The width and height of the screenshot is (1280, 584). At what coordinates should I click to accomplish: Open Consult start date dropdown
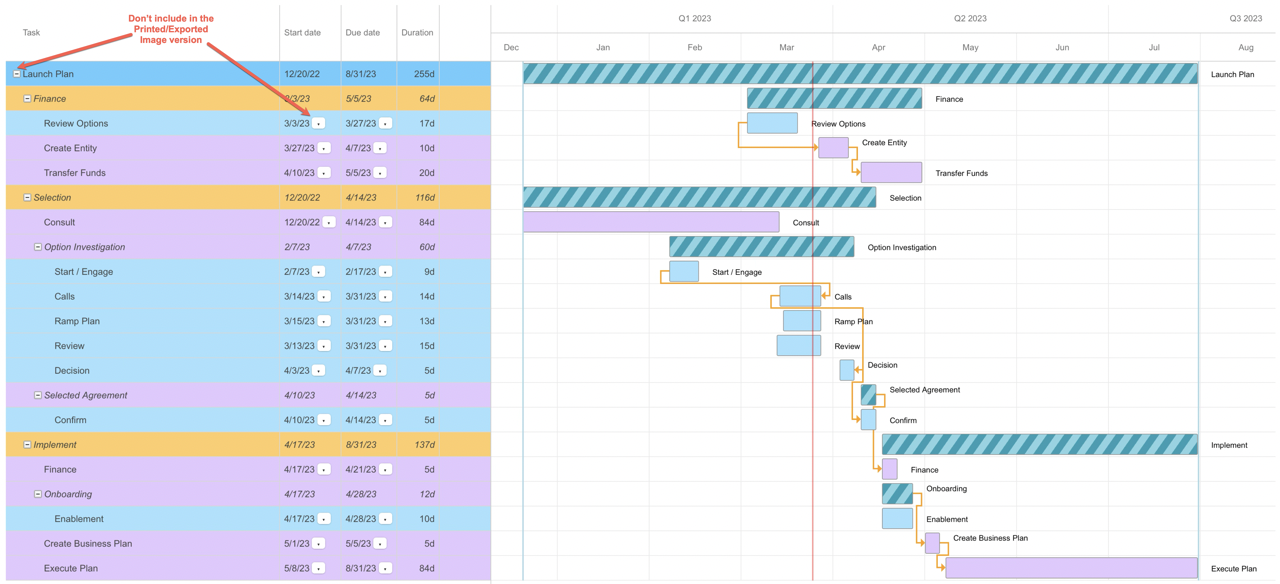(x=329, y=223)
